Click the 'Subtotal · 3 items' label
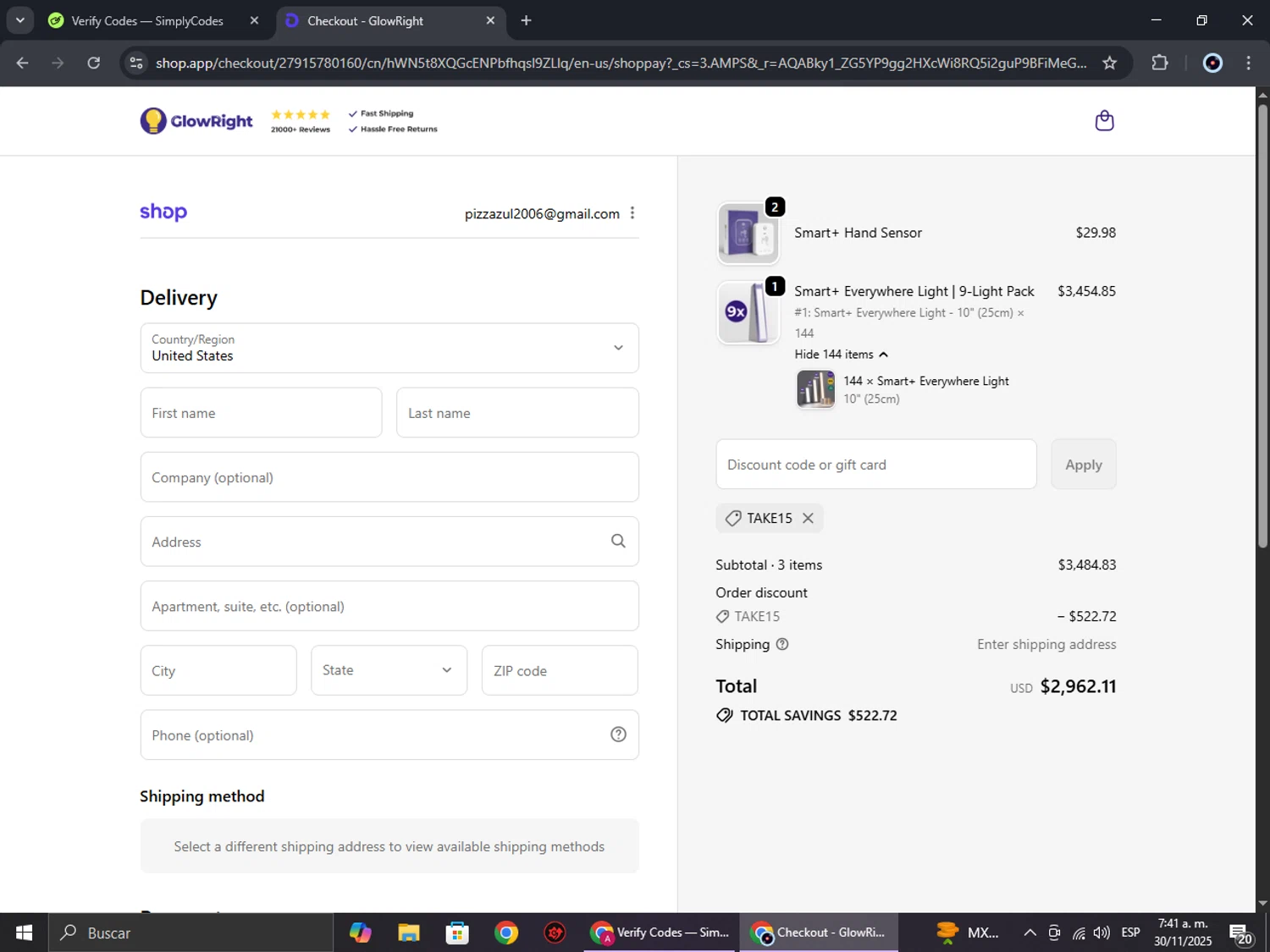This screenshot has height=952, width=1270. pyautogui.click(x=769, y=564)
